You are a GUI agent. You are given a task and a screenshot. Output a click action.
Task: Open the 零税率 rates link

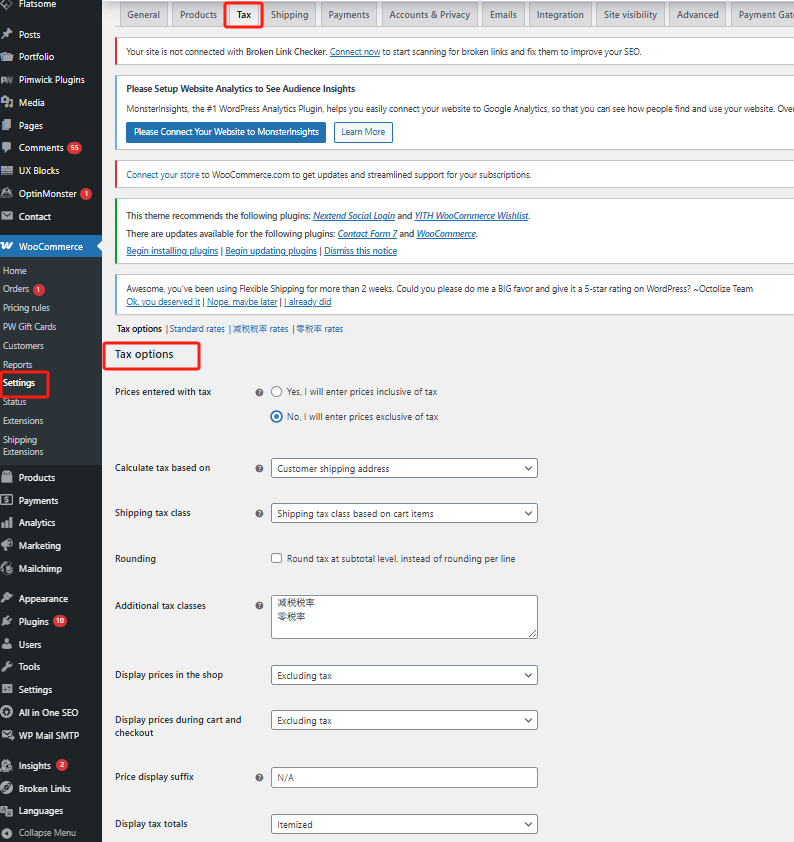coord(319,329)
